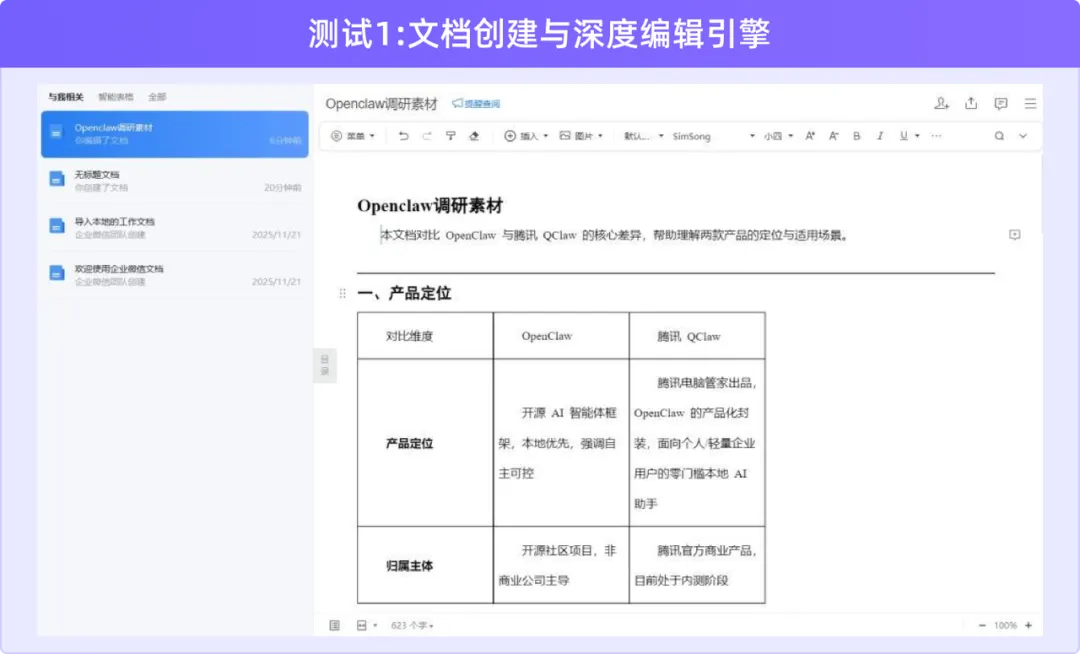
Task: Toggle underline formatting
Action: tap(904, 136)
